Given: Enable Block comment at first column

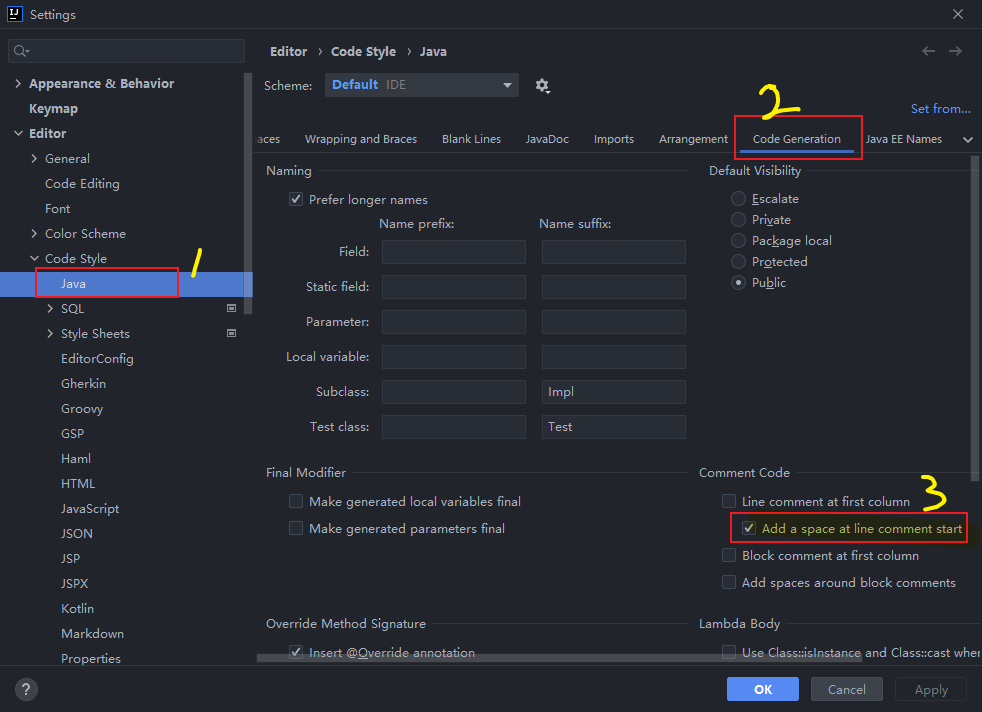Looking at the screenshot, I should (728, 555).
